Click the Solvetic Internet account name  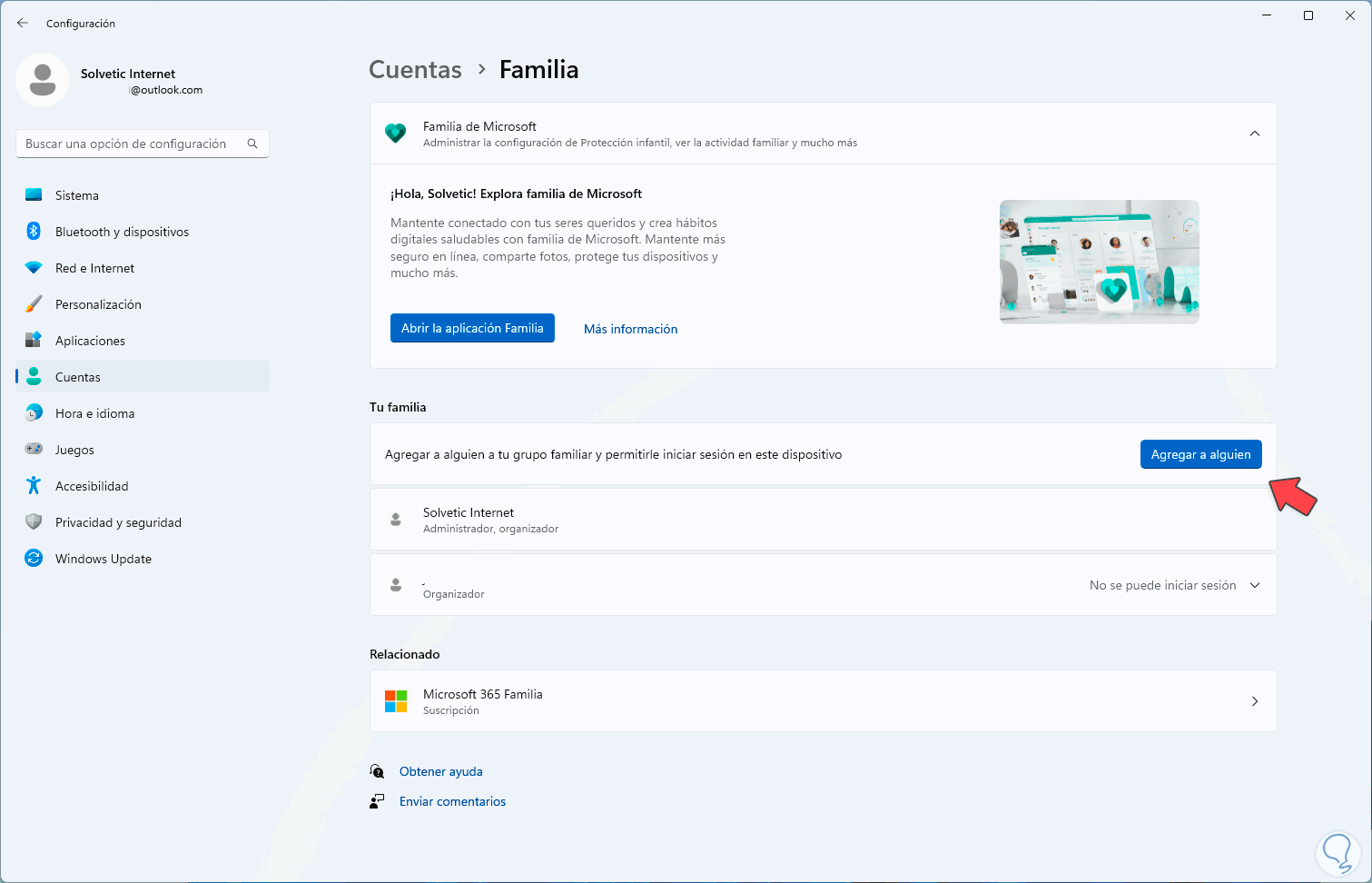tap(128, 74)
